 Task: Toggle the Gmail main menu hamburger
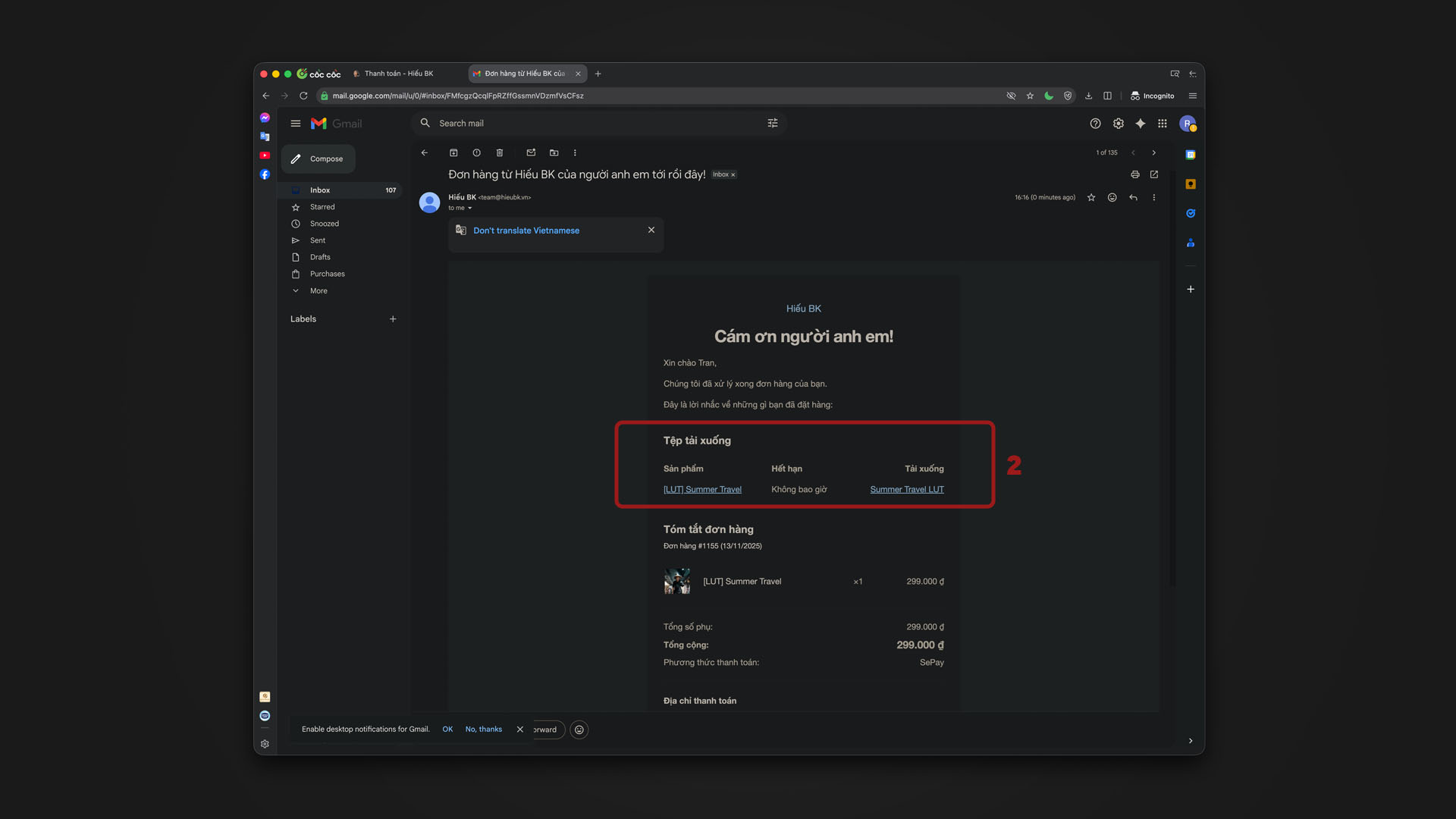296,124
